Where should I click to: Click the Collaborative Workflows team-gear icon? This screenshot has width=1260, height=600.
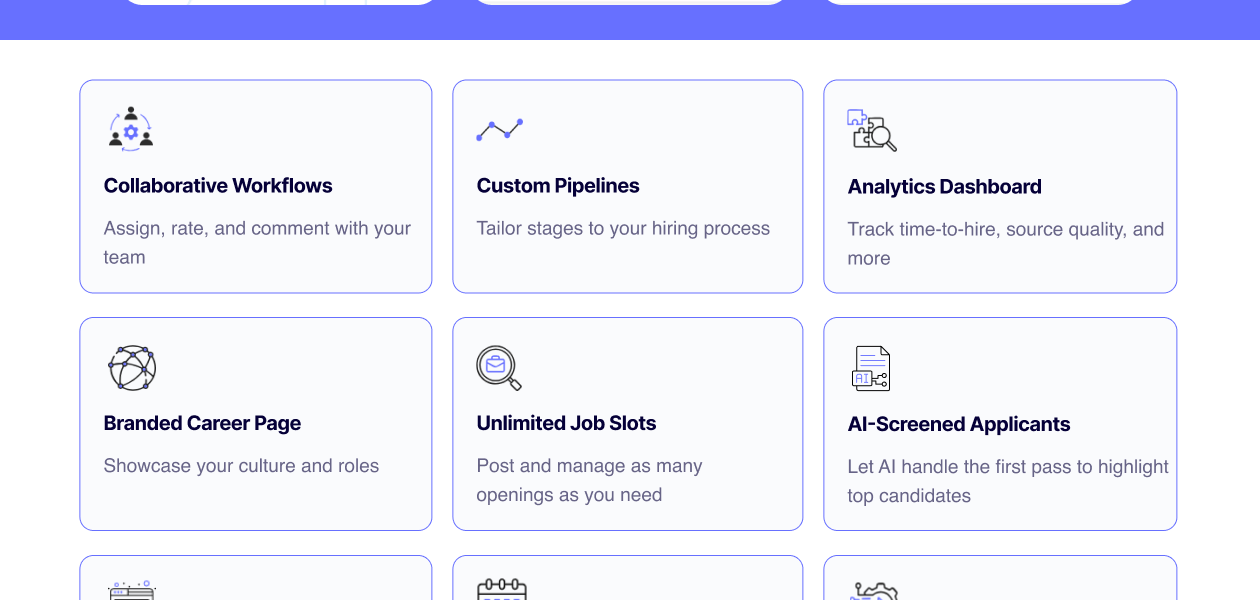coord(130,129)
